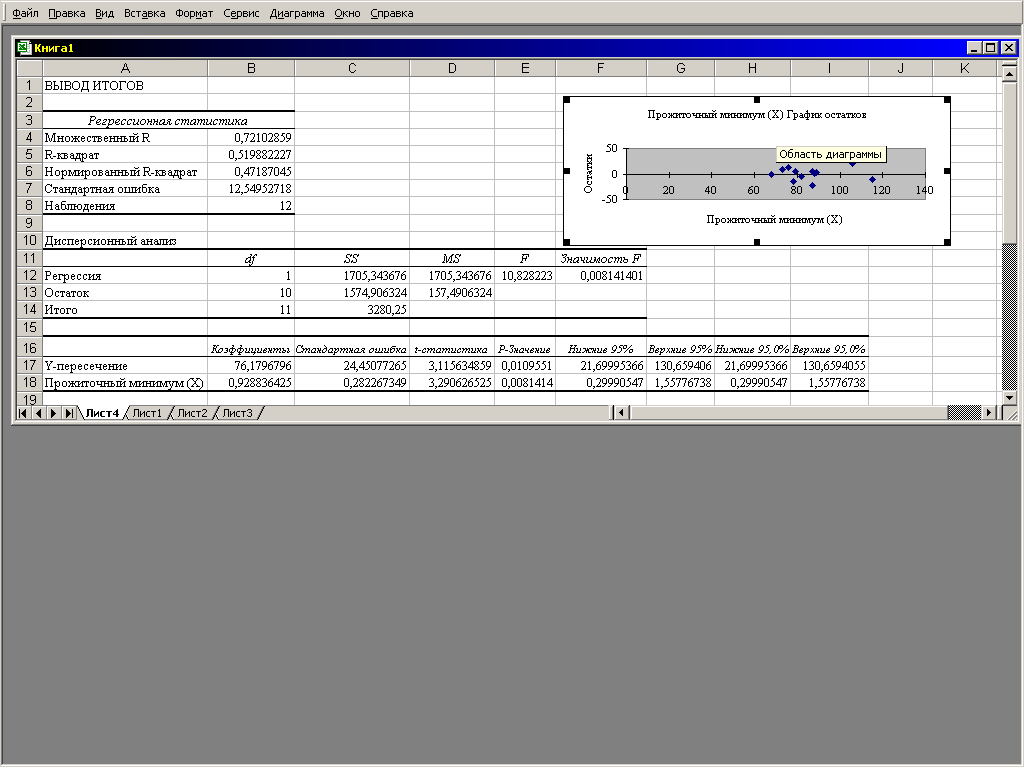Select column K header
Viewport: 1024px width, 768px height.
[965, 68]
